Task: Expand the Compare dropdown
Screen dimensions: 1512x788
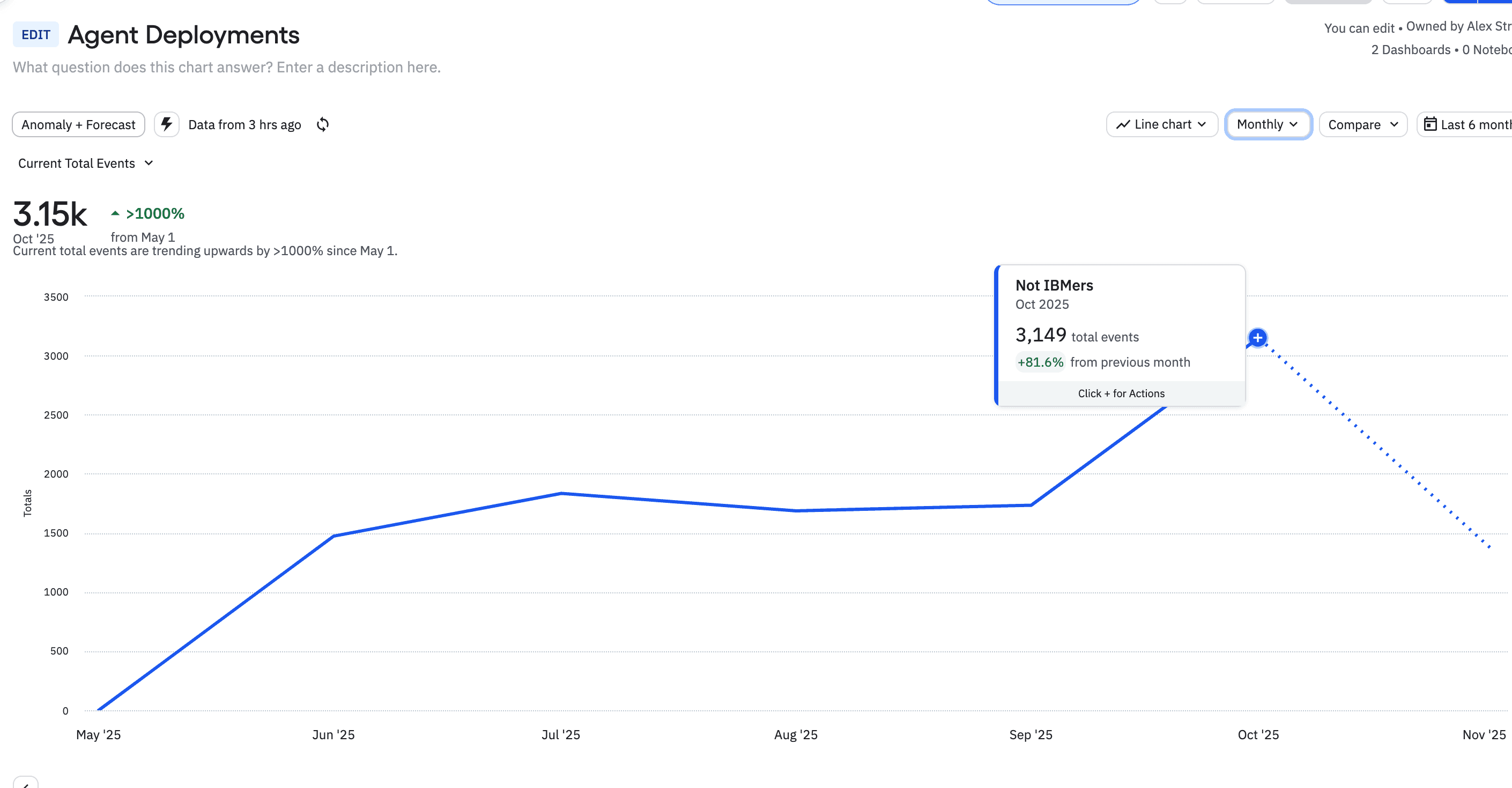Action: [1362, 124]
